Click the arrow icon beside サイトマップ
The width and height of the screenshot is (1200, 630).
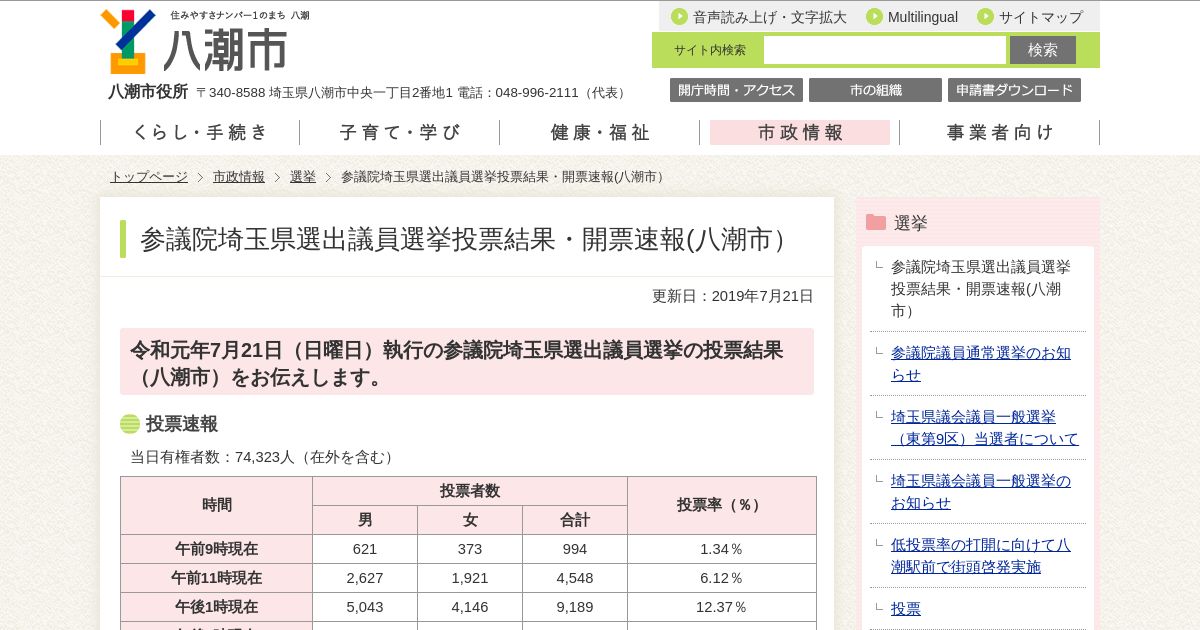coord(985,16)
